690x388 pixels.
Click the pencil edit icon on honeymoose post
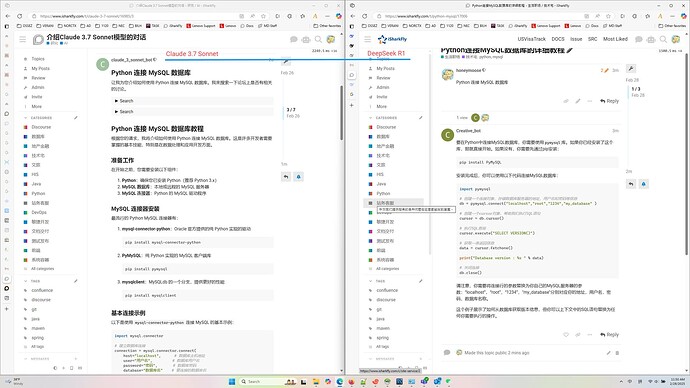coord(578,101)
